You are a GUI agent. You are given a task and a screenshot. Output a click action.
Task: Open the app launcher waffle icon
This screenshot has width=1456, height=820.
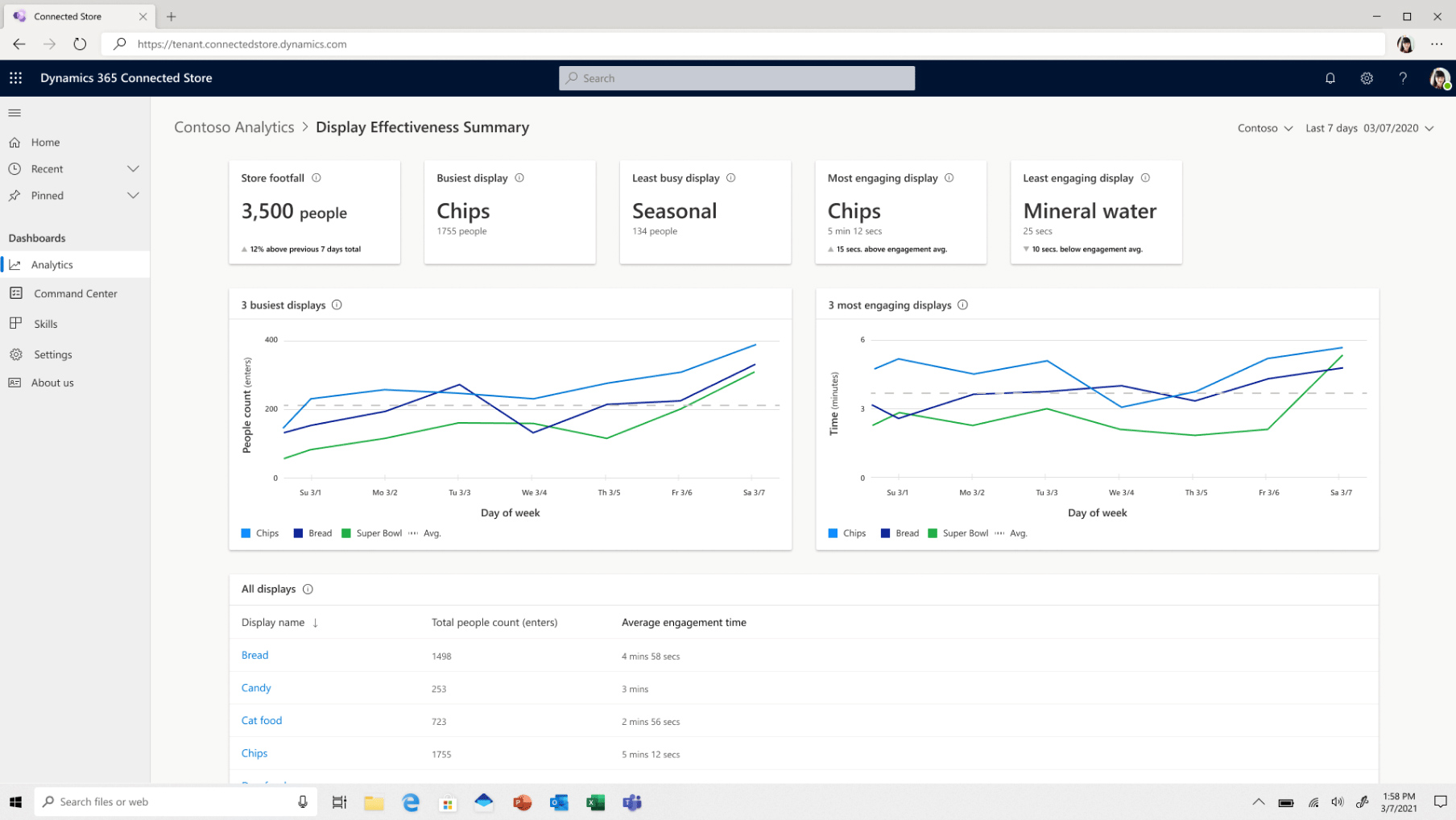(15, 78)
